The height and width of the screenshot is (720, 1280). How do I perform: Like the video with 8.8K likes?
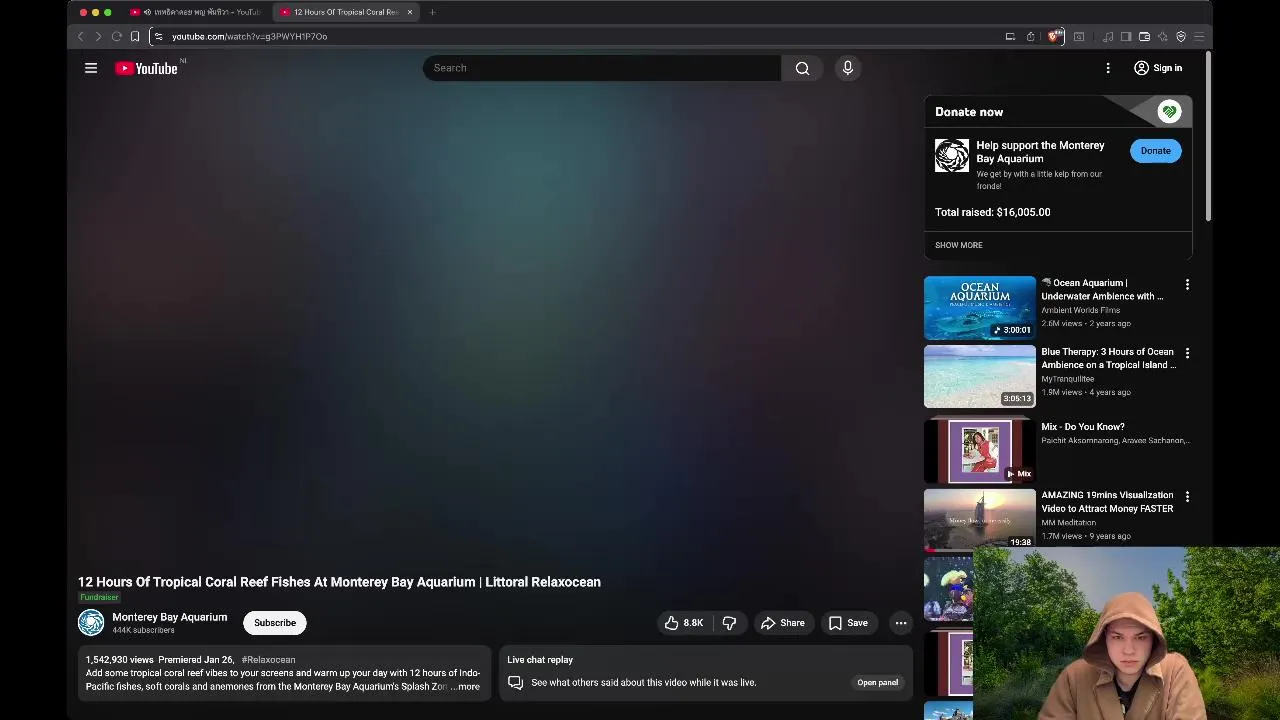[684, 623]
